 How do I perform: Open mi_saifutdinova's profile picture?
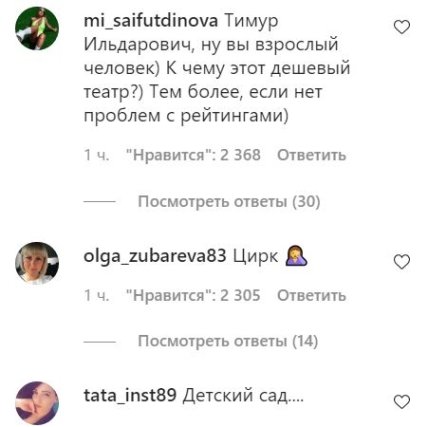click(x=37, y=28)
